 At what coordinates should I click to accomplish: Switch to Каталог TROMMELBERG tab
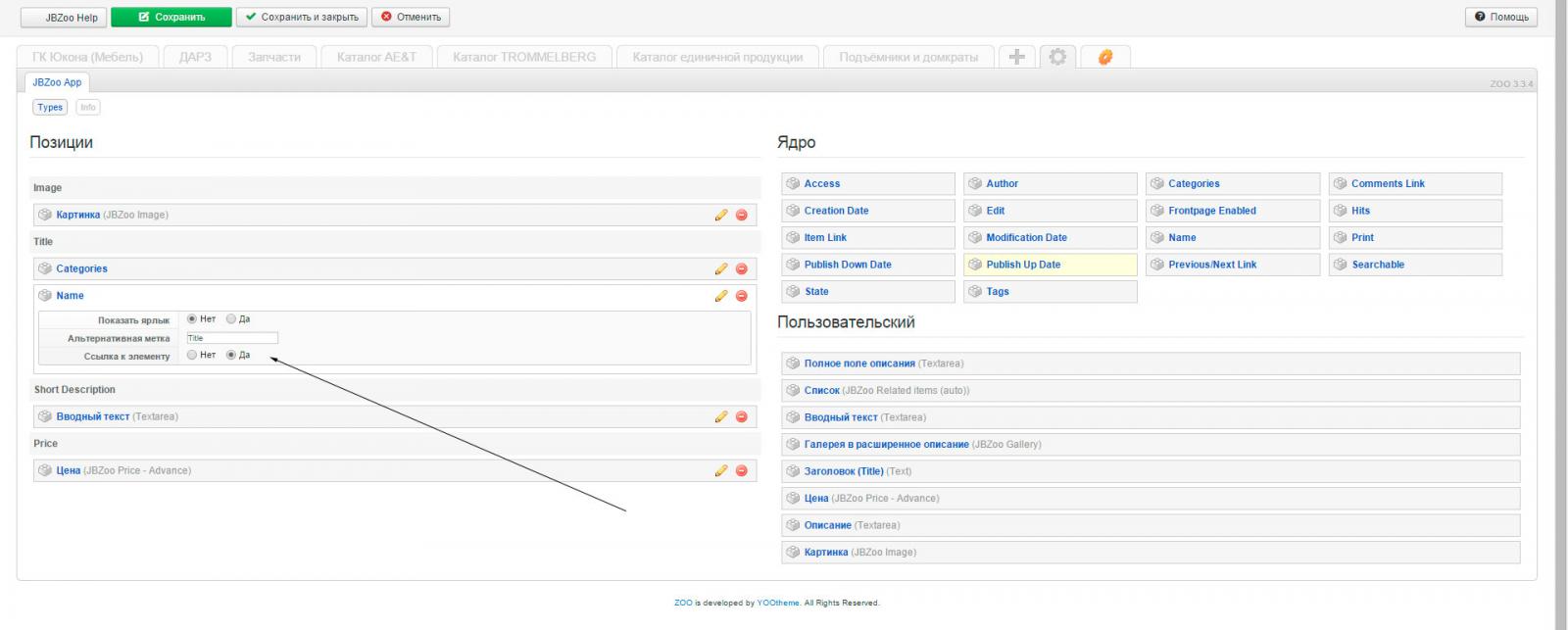[523, 57]
